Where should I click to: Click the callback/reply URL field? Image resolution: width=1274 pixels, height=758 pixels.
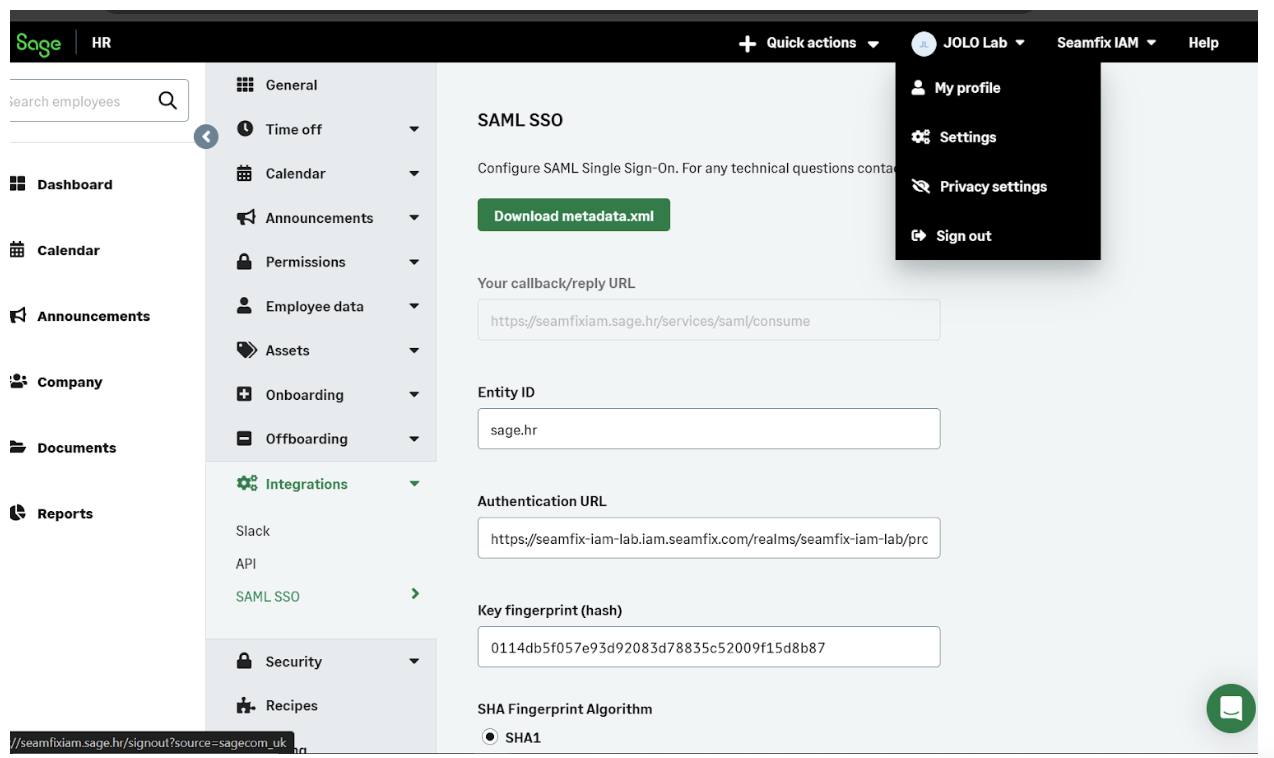point(709,320)
